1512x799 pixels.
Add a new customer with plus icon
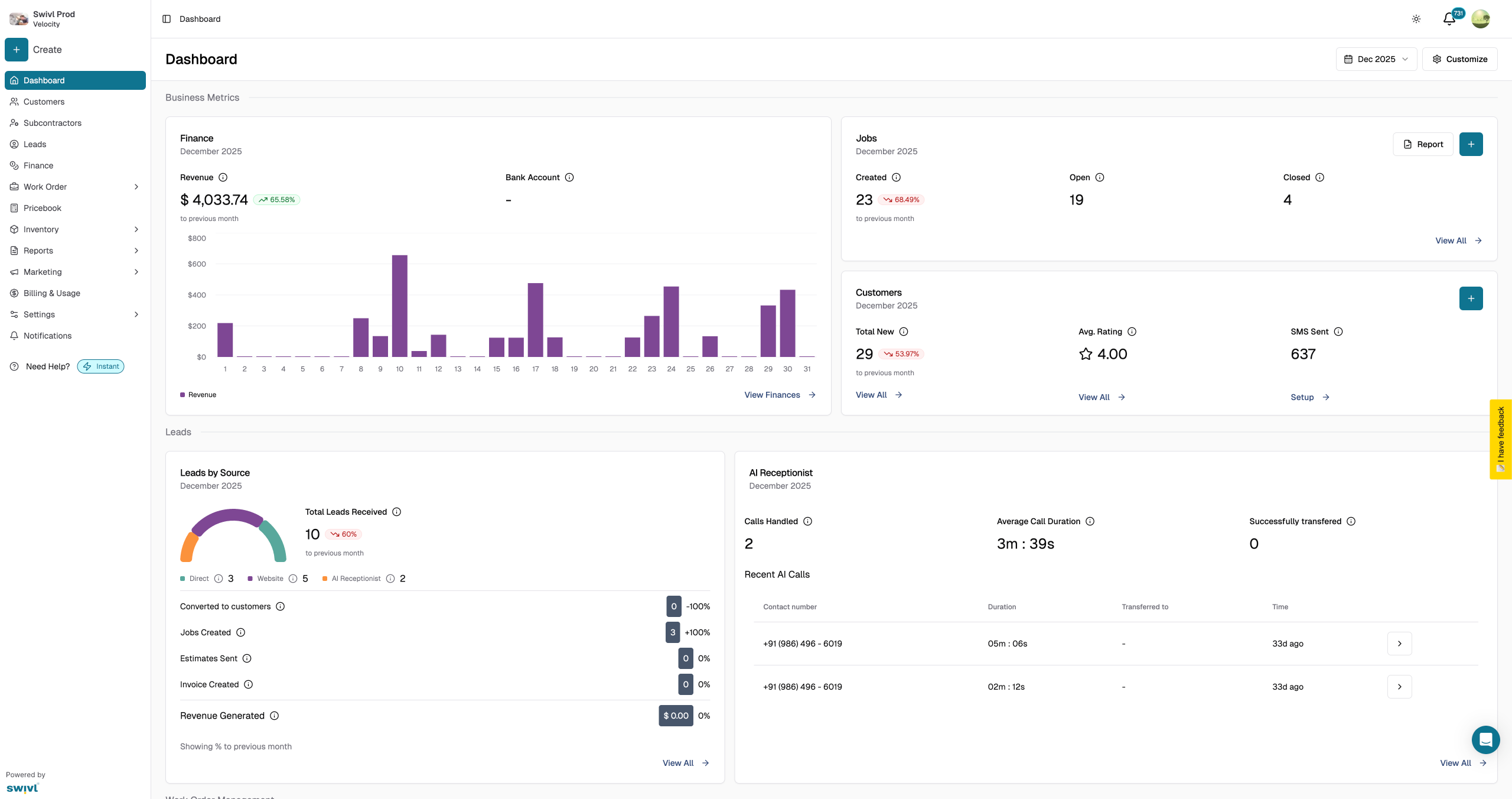1471,298
